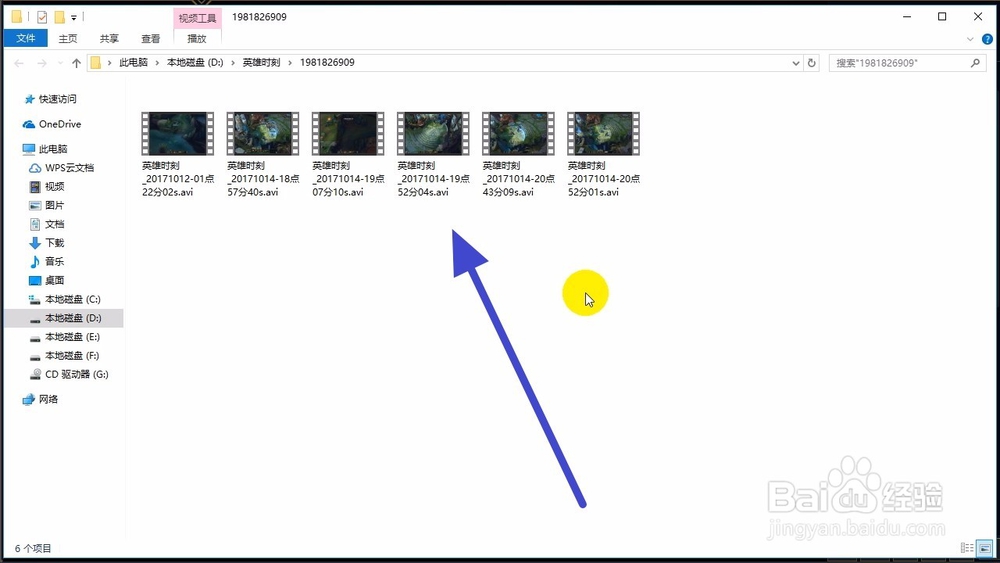Select video thumbnail 20171014-18点57分40s.avi
This screenshot has height=563, width=1000.
point(263,134)
